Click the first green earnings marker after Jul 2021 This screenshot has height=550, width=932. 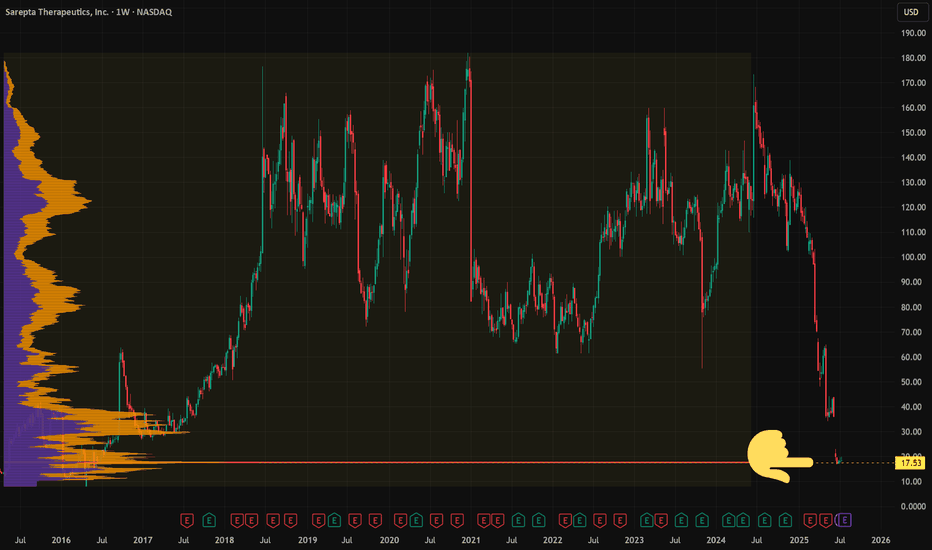[x=518, y=521]
